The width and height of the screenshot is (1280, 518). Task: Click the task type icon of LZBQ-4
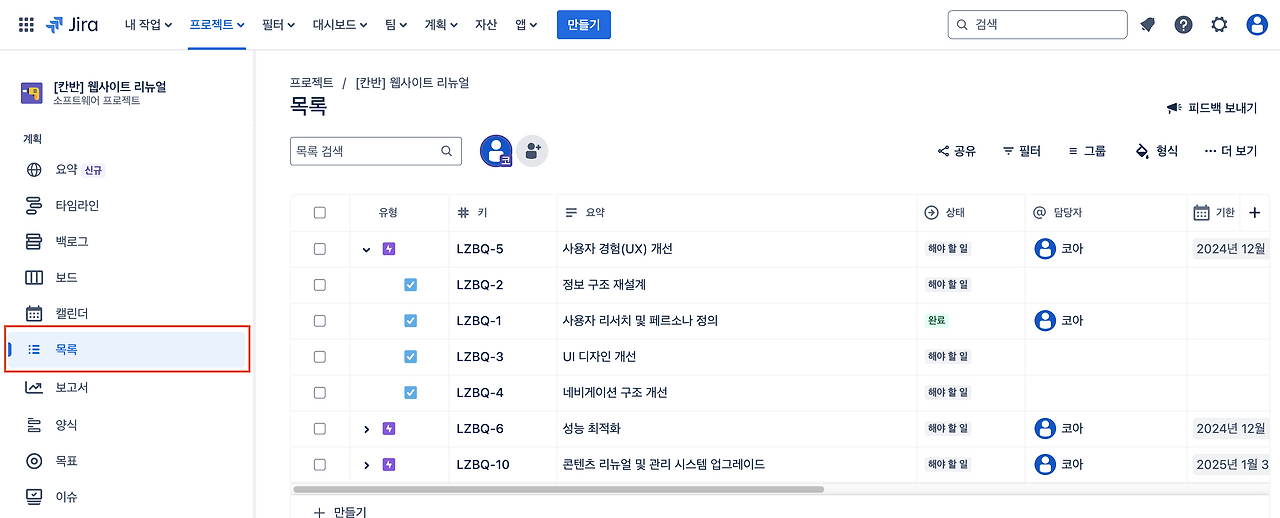click(x=410, y=393)
